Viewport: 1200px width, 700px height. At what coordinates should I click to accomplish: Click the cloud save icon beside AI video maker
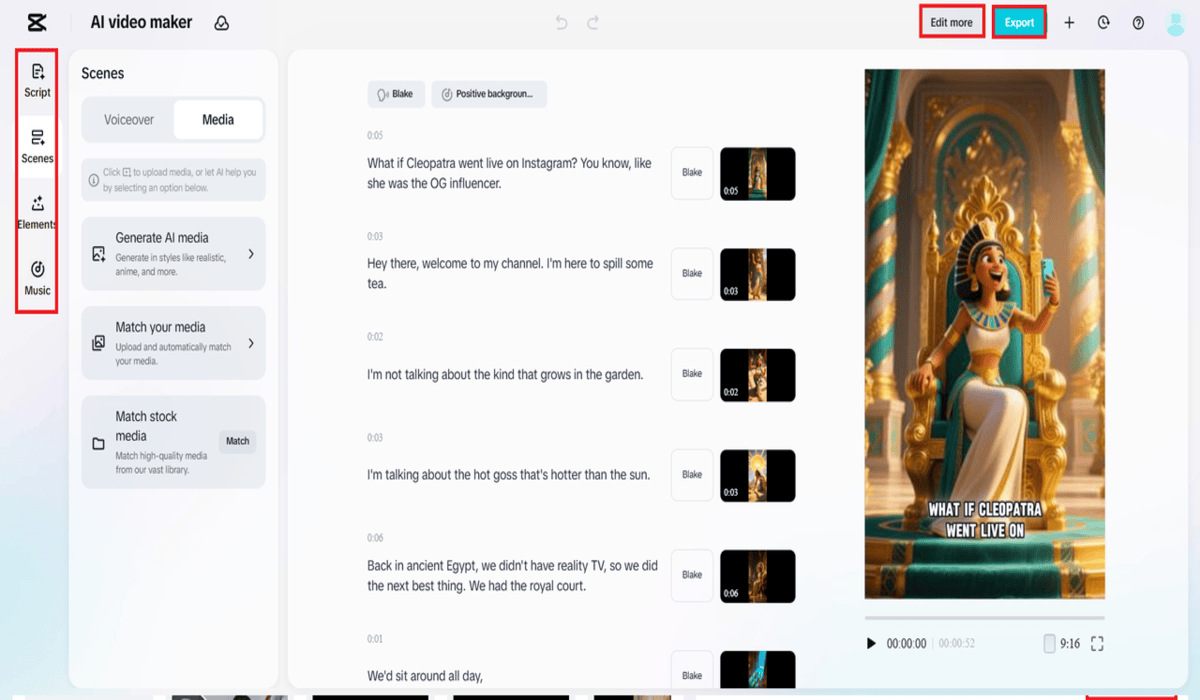click(x=222, y=23)
